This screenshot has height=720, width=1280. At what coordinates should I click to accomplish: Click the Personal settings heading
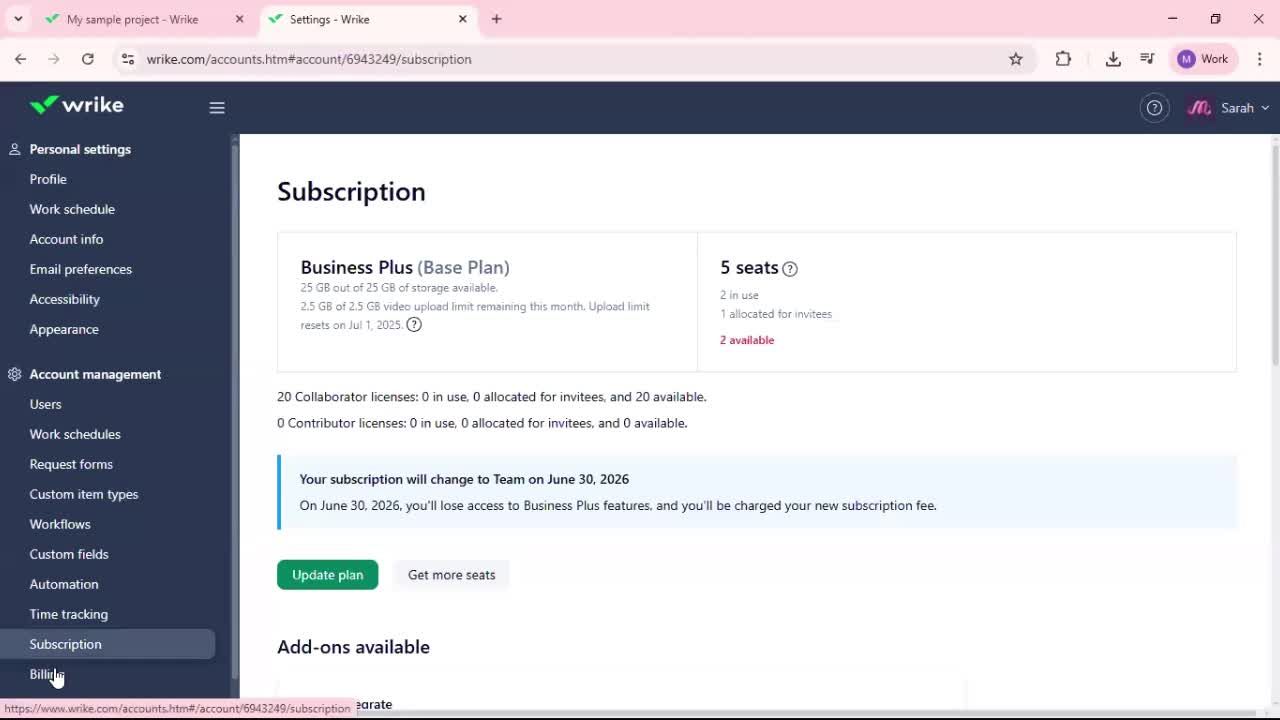pos(80,149)
